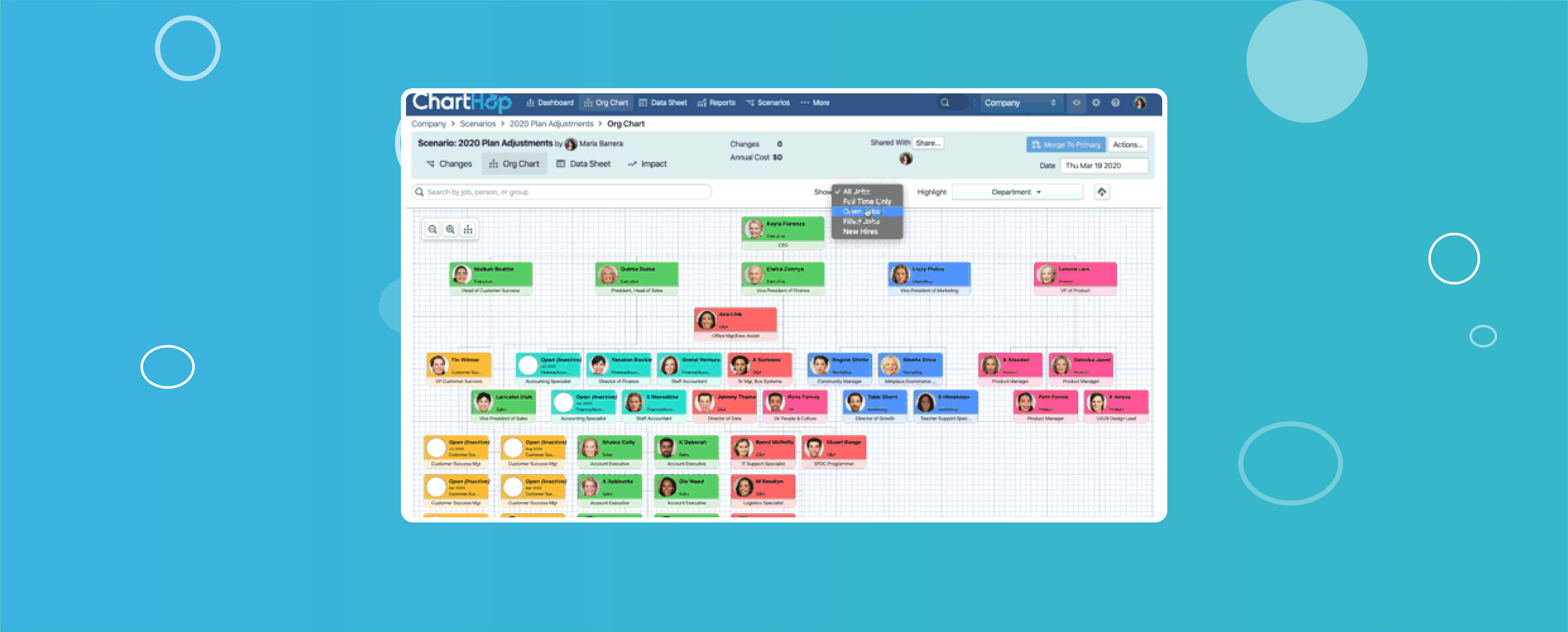Select Open Jobs in Show menu
Image resolution: width=1568 pixels, height=632 pixels.
pyautogui.click(x=862, y=211)
